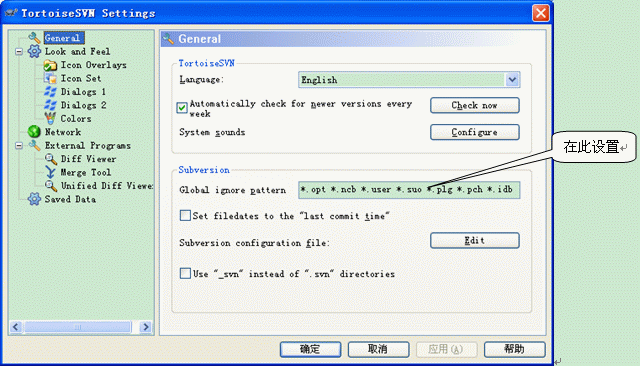Open the Language dropdown arrow
Image resolution: width=640 pixels, height=366 pixels.
[512, 80]
